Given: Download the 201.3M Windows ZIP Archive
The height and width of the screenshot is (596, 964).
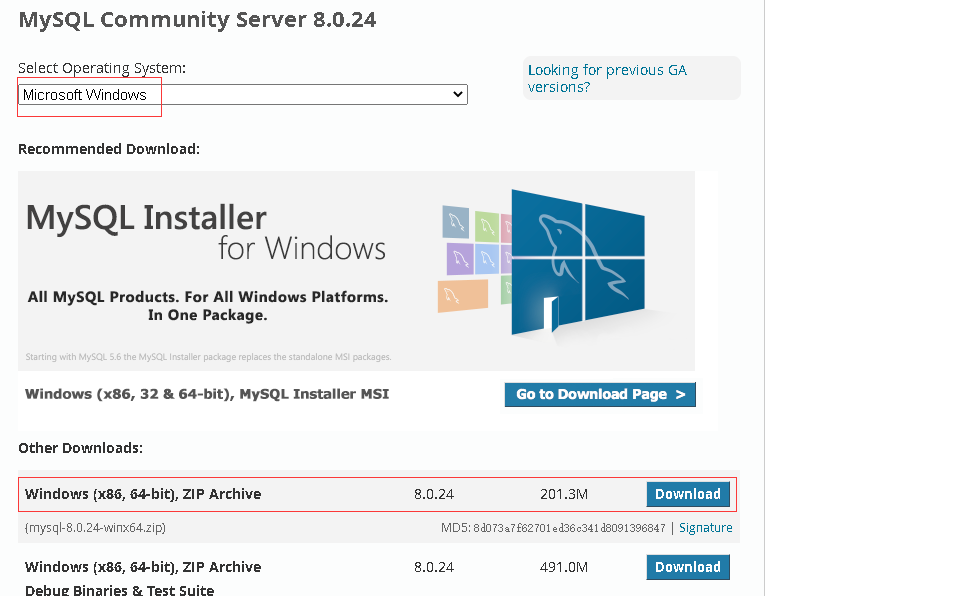Looking at the screenshot, I should [688, 494].
